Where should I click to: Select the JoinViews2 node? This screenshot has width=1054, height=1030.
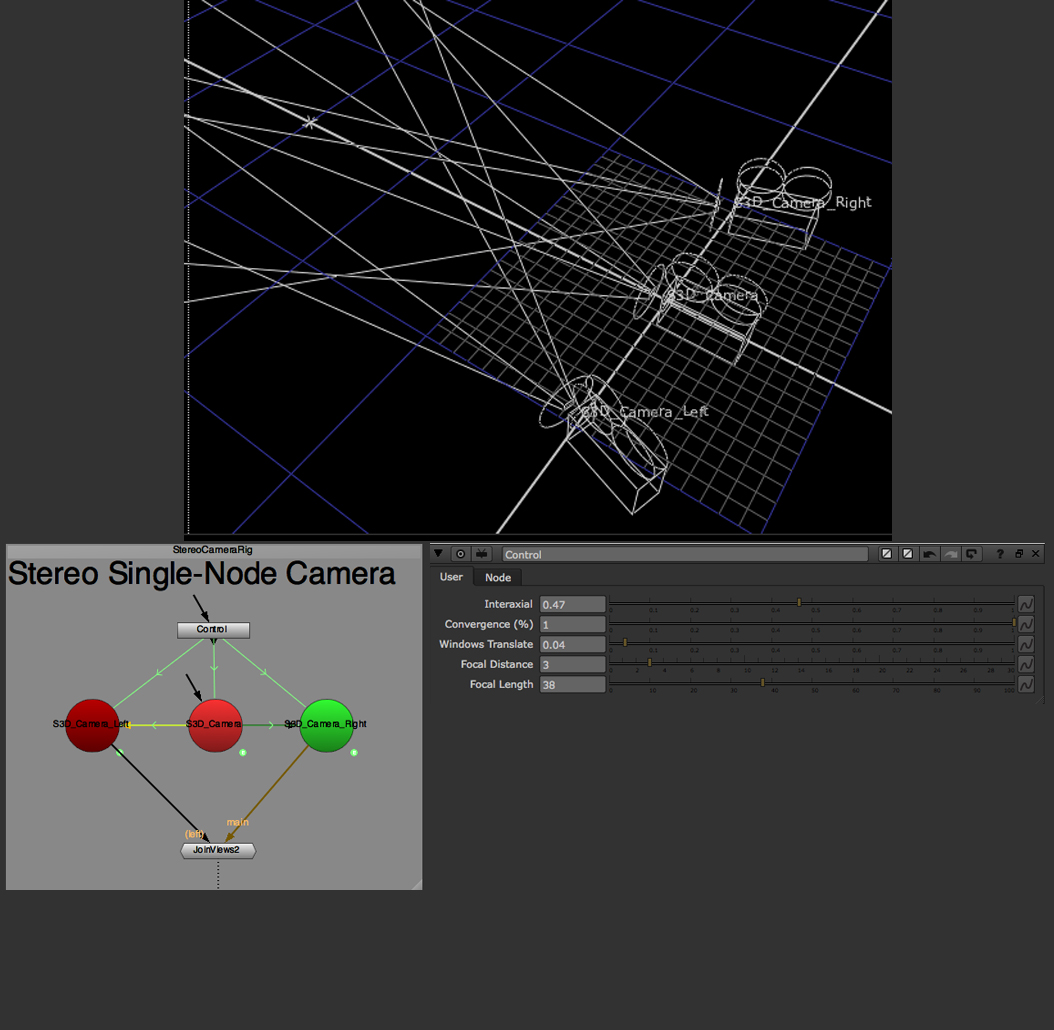217,850
